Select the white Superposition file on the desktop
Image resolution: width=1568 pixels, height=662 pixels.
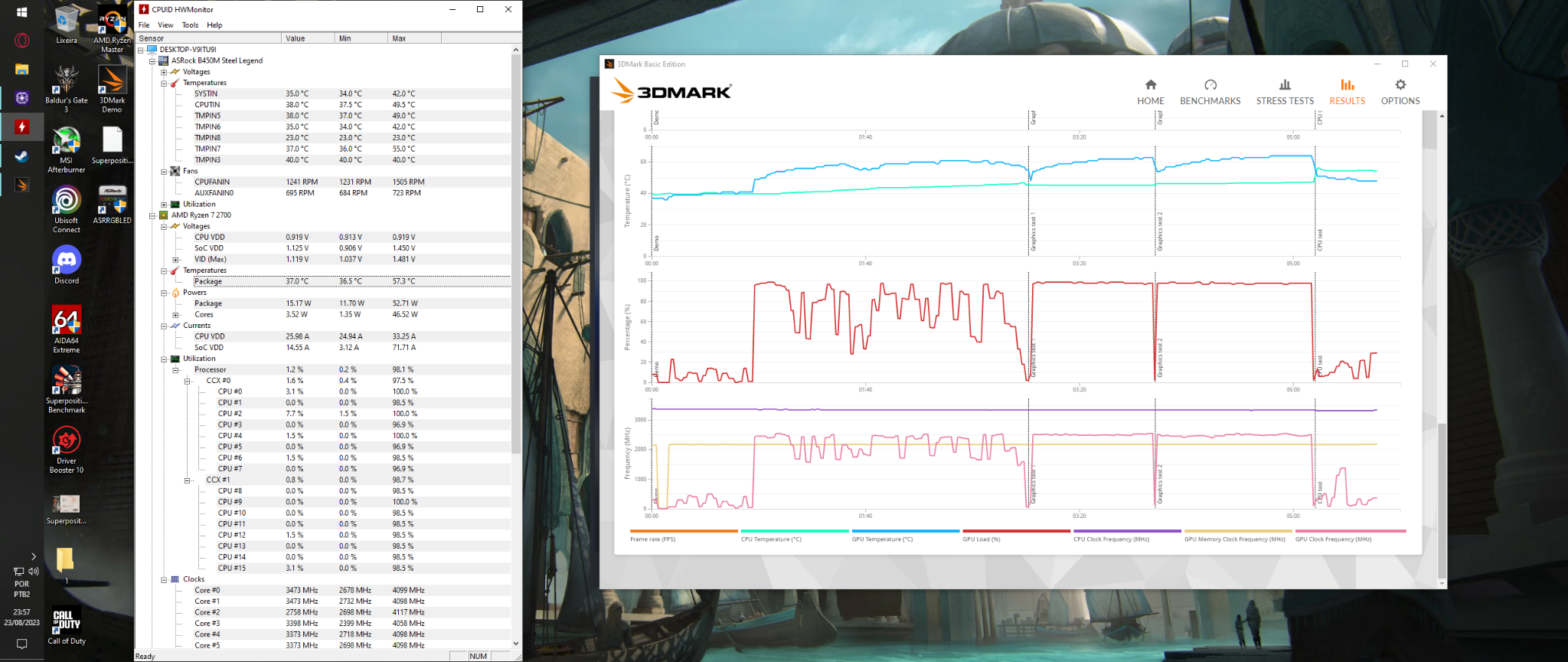pos(112,145)
